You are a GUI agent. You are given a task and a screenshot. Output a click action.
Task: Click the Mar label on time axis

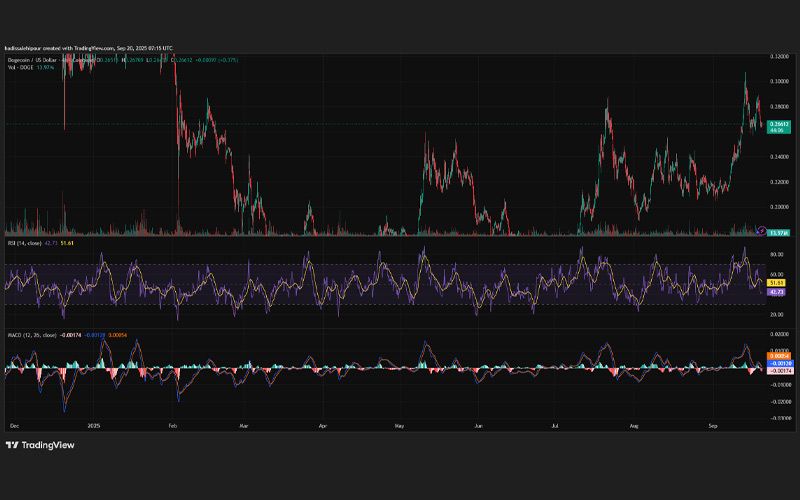click(244, 426)
